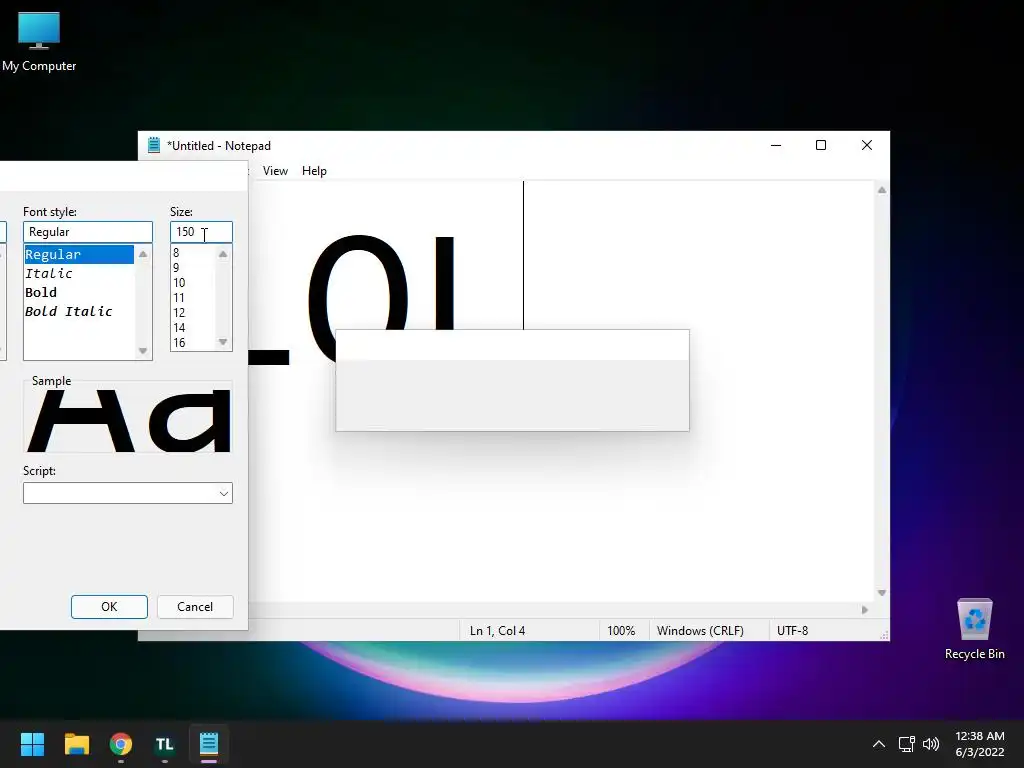Open the clock and date panel

(x=980, y=744)
